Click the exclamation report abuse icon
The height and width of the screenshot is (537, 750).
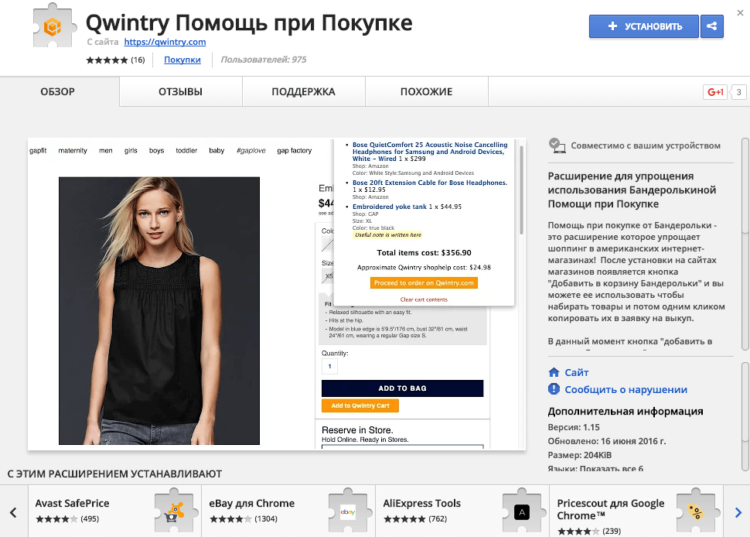(554, 389)
